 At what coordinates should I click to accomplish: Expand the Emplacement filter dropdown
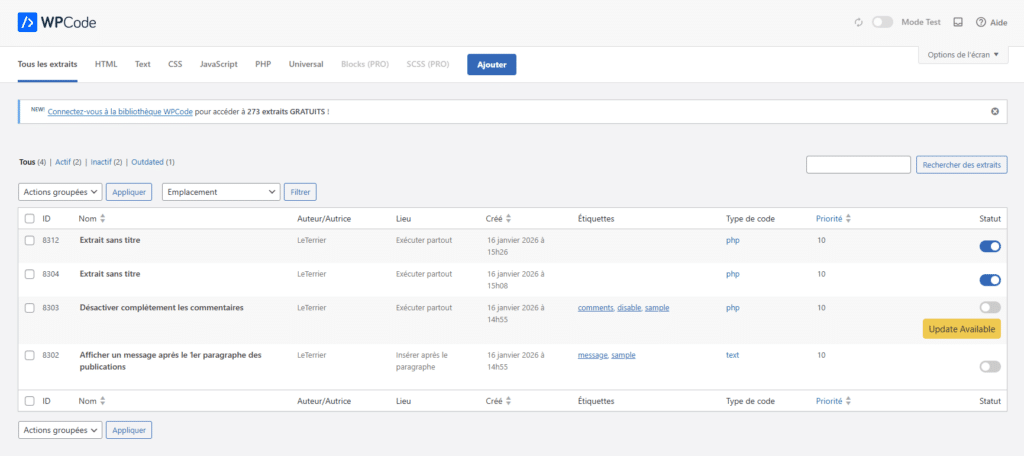coord(221,191)
